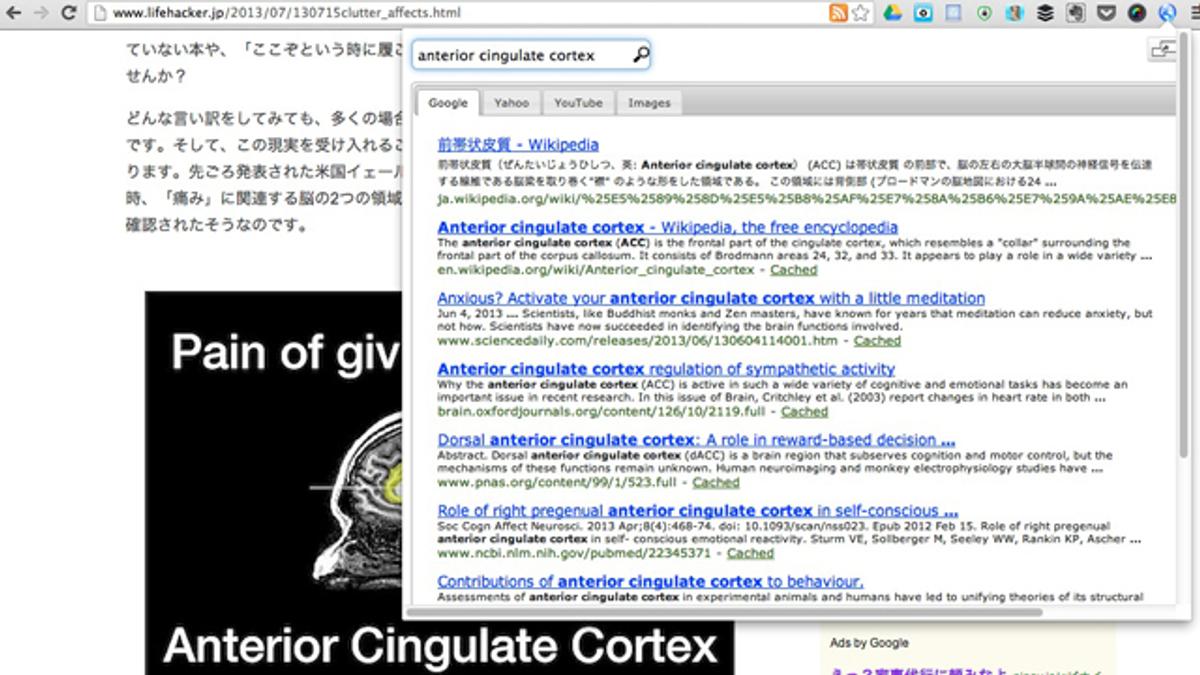Click the magnifier icon in the search box
The height and width of the screenshot is (675, 1200).
pos(640,55)
